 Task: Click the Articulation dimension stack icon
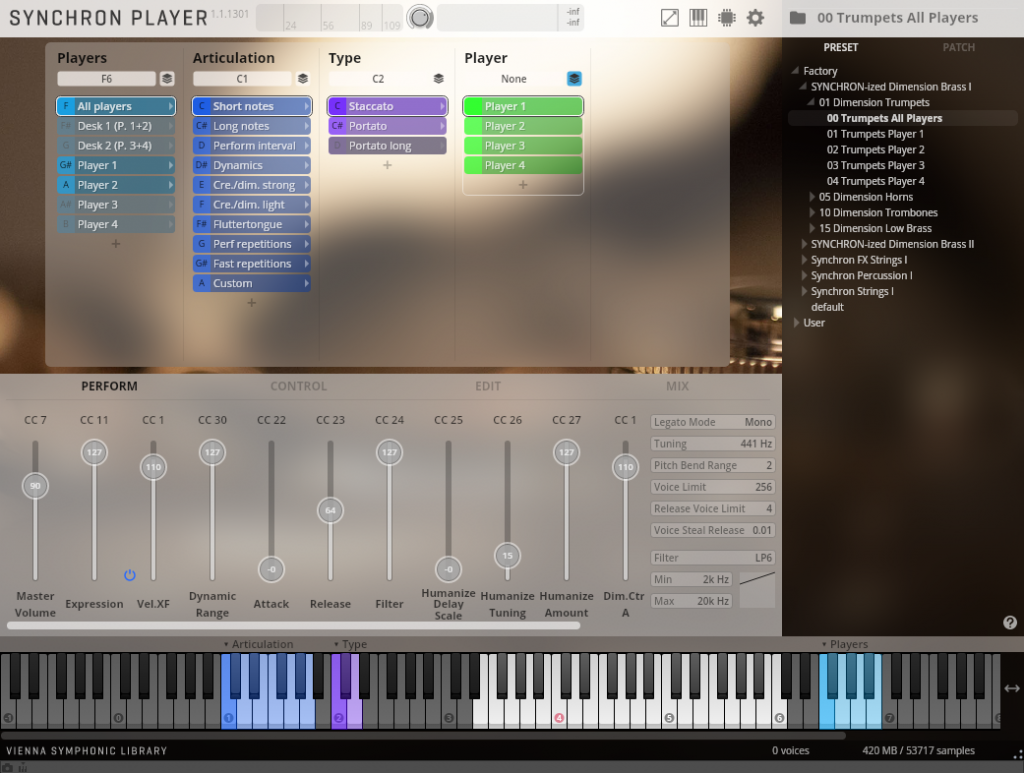click(x=303, y=78)
